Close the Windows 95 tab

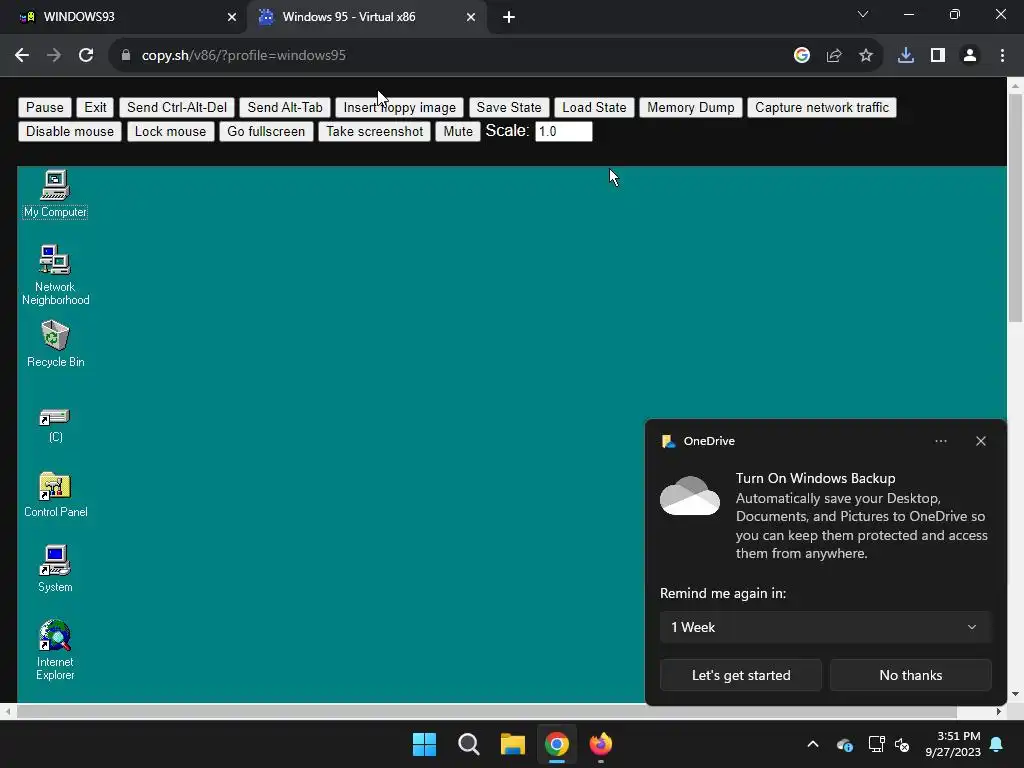470,17
